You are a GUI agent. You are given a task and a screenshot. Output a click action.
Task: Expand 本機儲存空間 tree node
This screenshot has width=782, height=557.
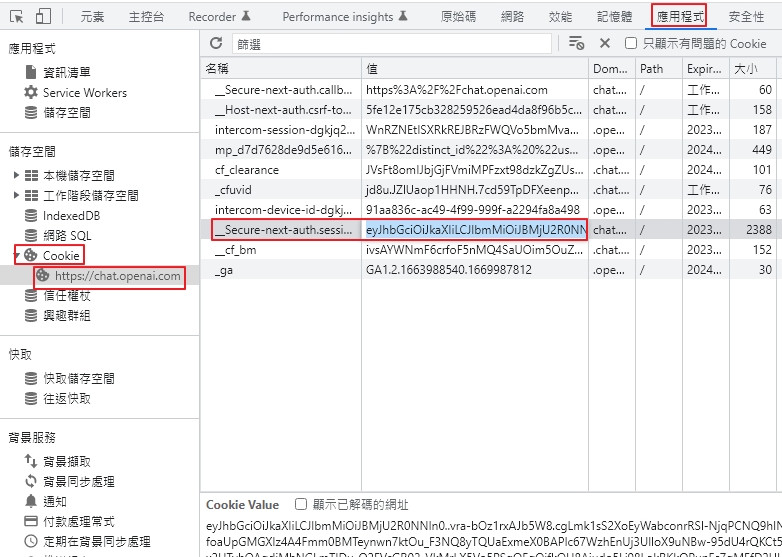tap(16, 175)
